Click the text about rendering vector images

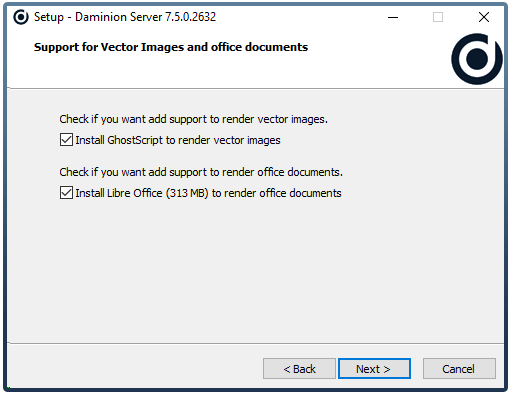[x=193, y=119]
